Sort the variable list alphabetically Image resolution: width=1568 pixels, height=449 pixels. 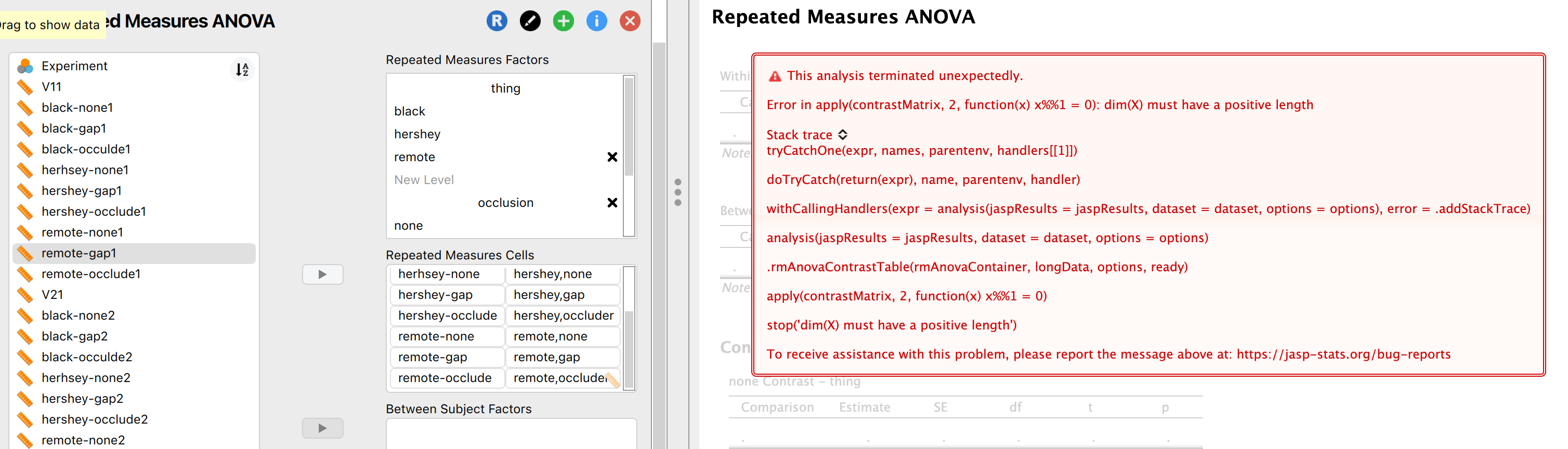pyautogui.click(x=241, y=70)
